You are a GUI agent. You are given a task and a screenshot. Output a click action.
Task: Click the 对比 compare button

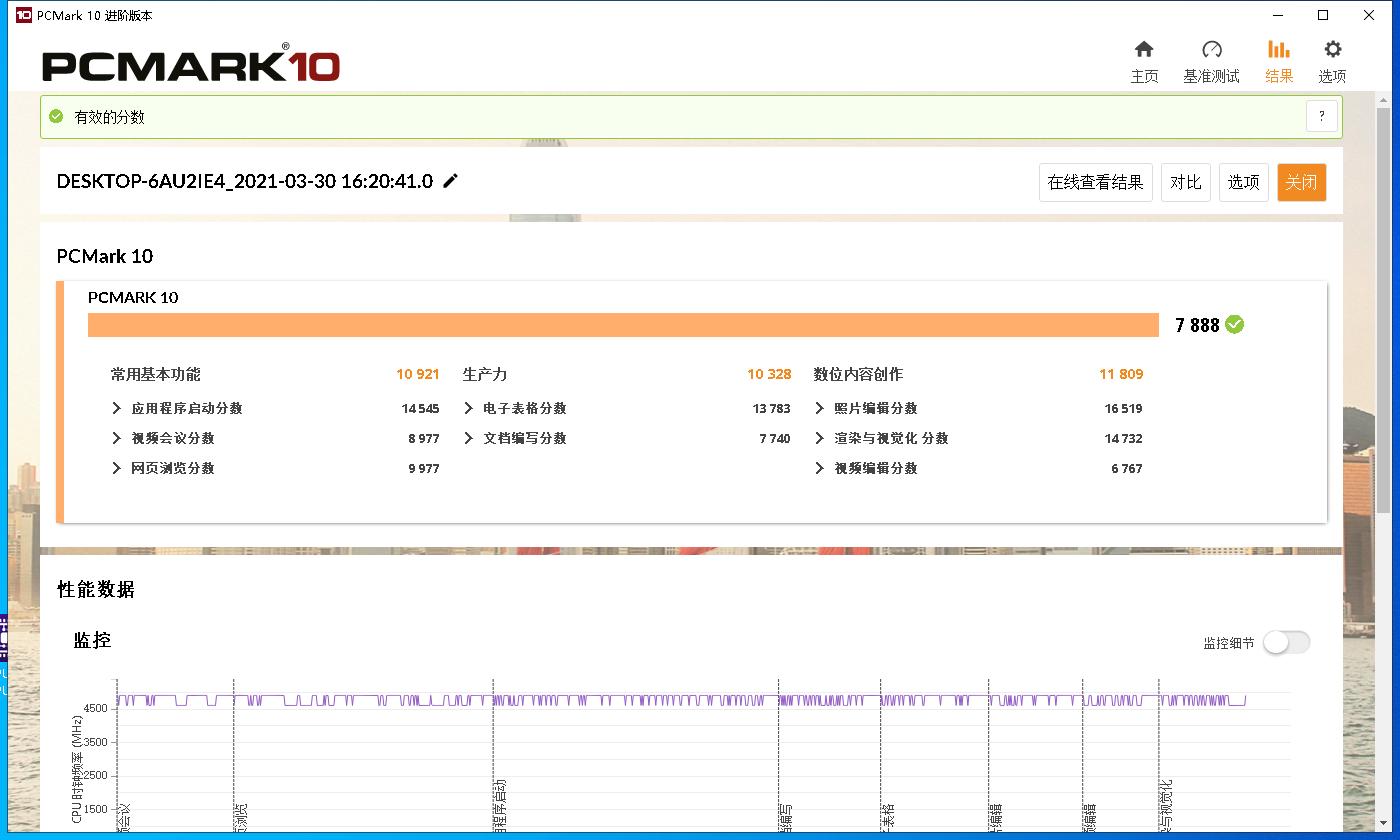pyautogui.click(x=1185, y=182)
